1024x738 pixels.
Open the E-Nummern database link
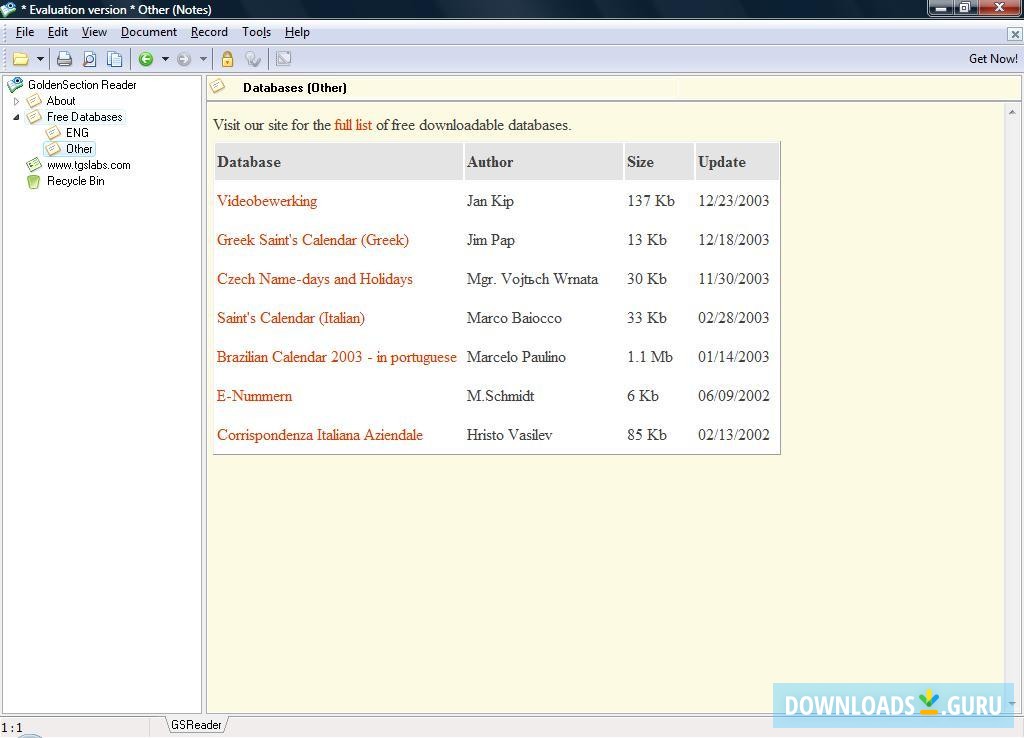click(x=254, y=396)
